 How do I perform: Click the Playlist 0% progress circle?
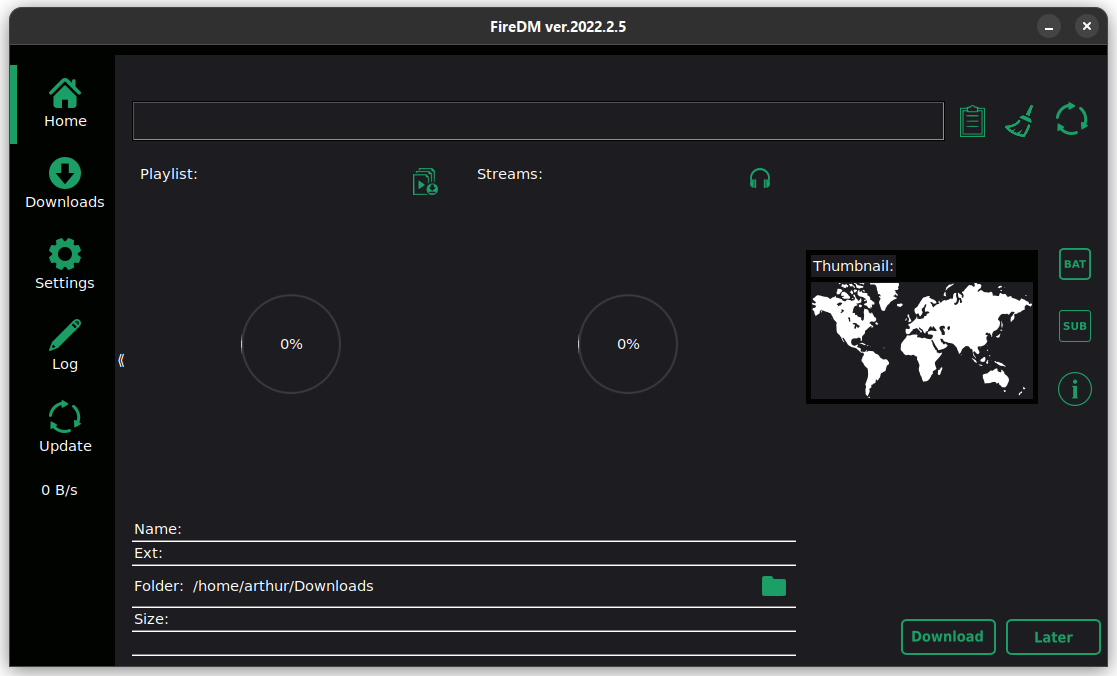[x=291, y=344]
